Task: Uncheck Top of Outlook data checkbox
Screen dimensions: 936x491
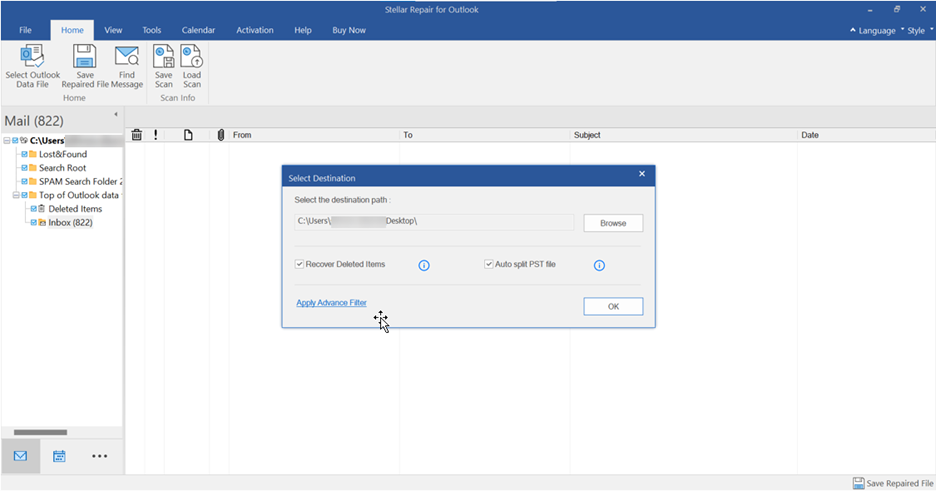Action: pyautogui.click(x=24, y=195)
